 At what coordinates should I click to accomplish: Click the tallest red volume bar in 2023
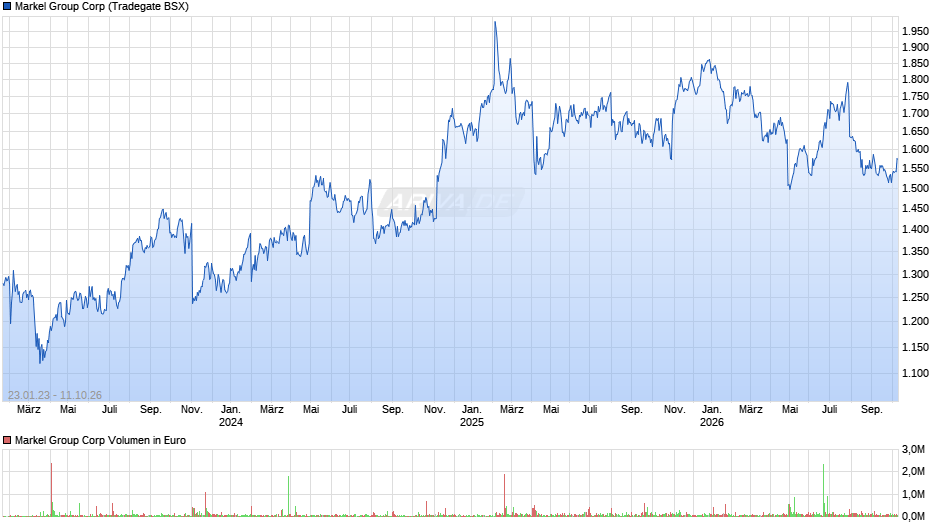pyautogui.click(x=52, y=489)
